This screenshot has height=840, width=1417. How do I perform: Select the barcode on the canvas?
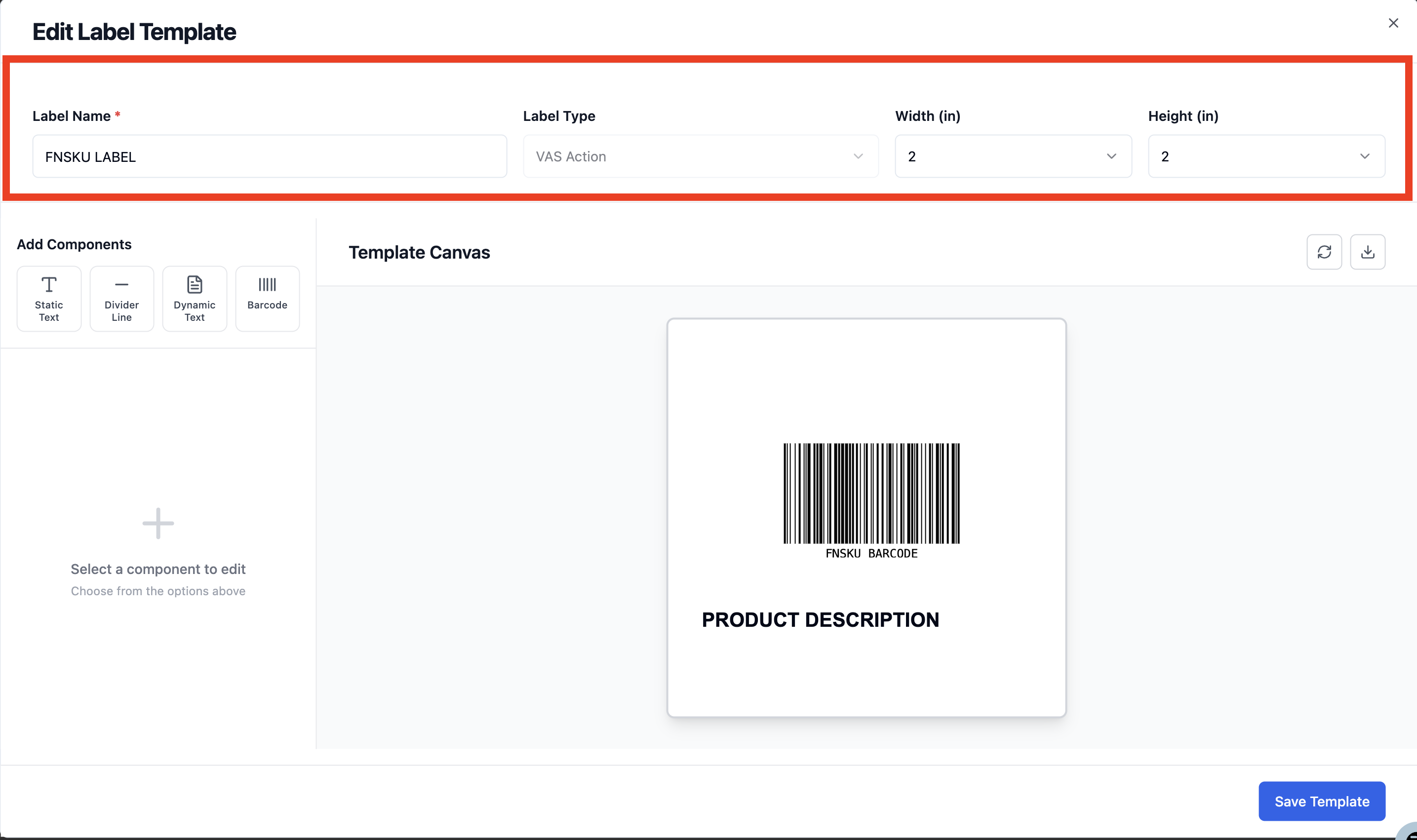(871, 493)
